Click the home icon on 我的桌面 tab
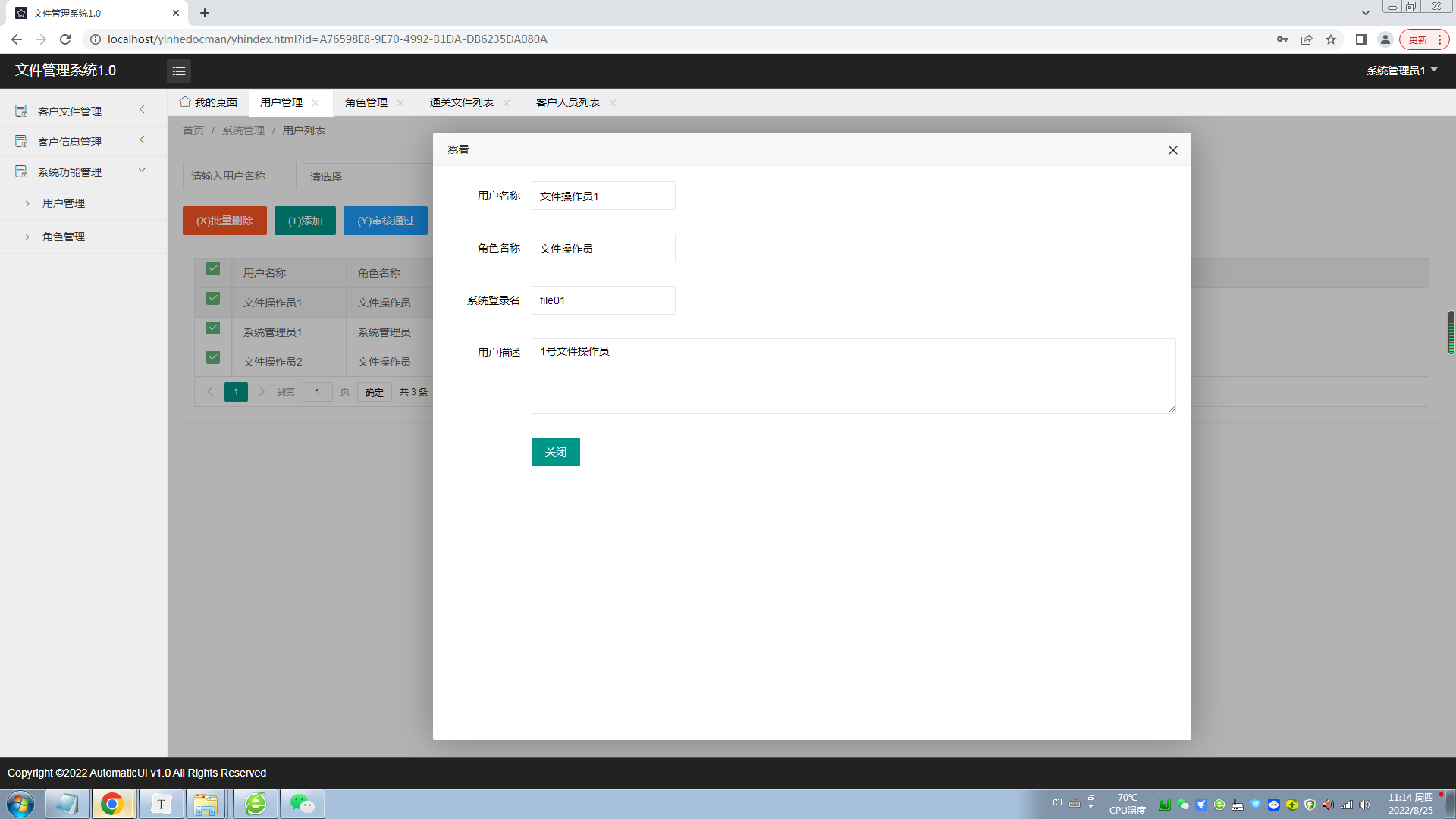This screenshot has height=819, width=1456. point(185,102)
